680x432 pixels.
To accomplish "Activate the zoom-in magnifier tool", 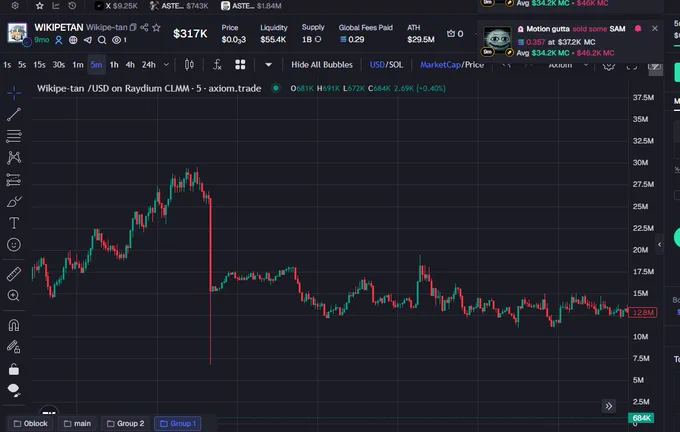I will pyautogui.click(x=14, y=296).
